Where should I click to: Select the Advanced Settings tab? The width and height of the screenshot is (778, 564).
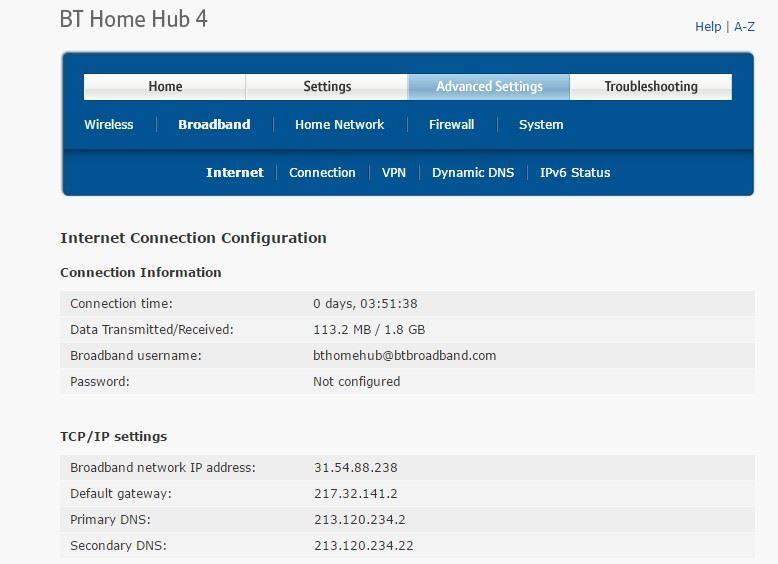489,87
